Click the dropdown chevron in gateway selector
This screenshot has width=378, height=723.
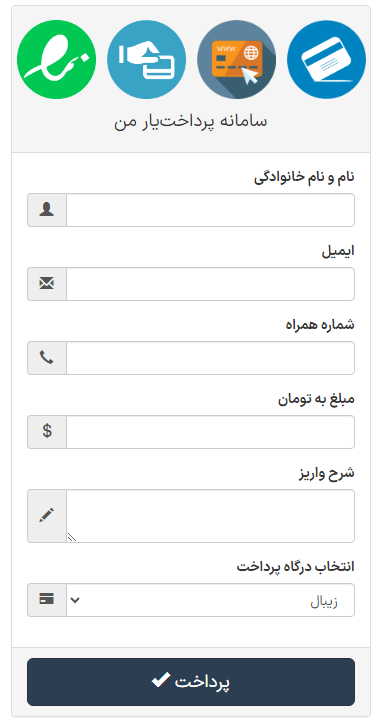click(x=75, y=600)
